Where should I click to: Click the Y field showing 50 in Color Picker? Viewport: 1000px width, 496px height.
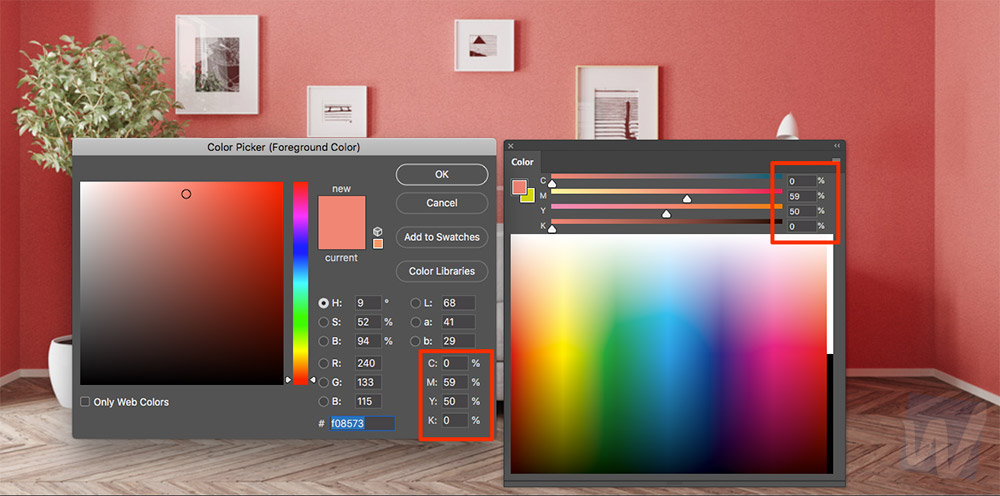(455, 402)
